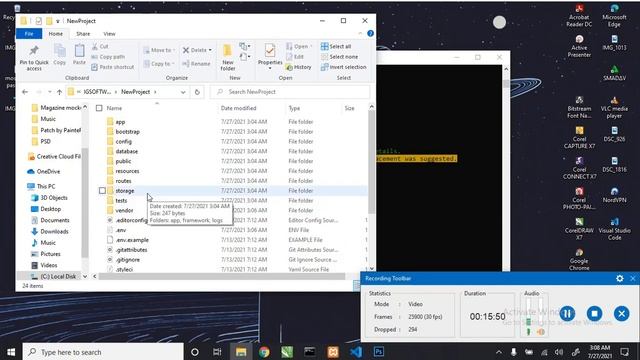
Task: Collapse the ribbon with the chevron
Action: tap(360, 33)
